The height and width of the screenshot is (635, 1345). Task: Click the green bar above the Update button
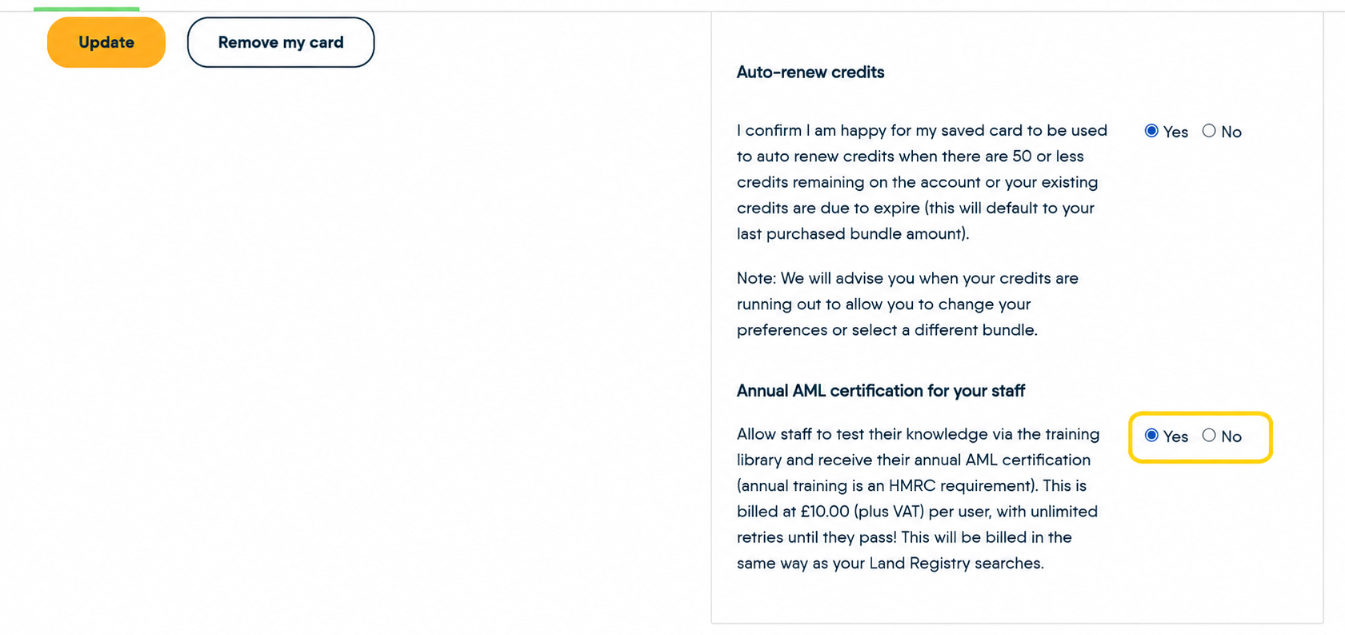click(x=86, y=9)
